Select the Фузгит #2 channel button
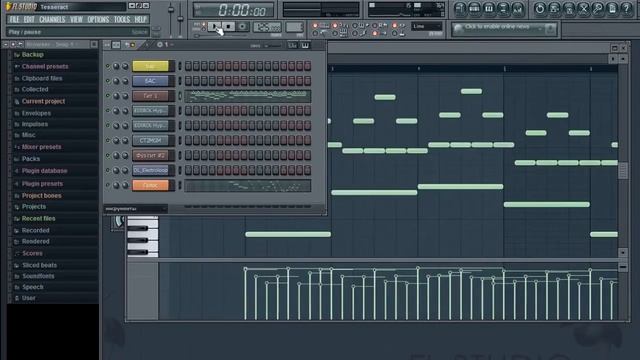640x360 pixels. (150, 155)
